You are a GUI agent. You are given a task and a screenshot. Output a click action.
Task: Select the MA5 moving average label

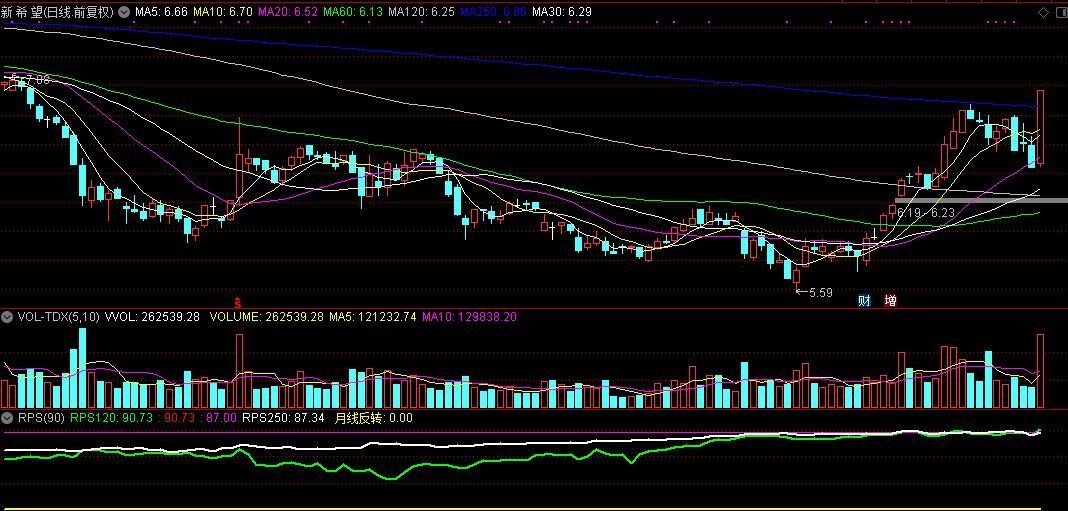(161, 12)
